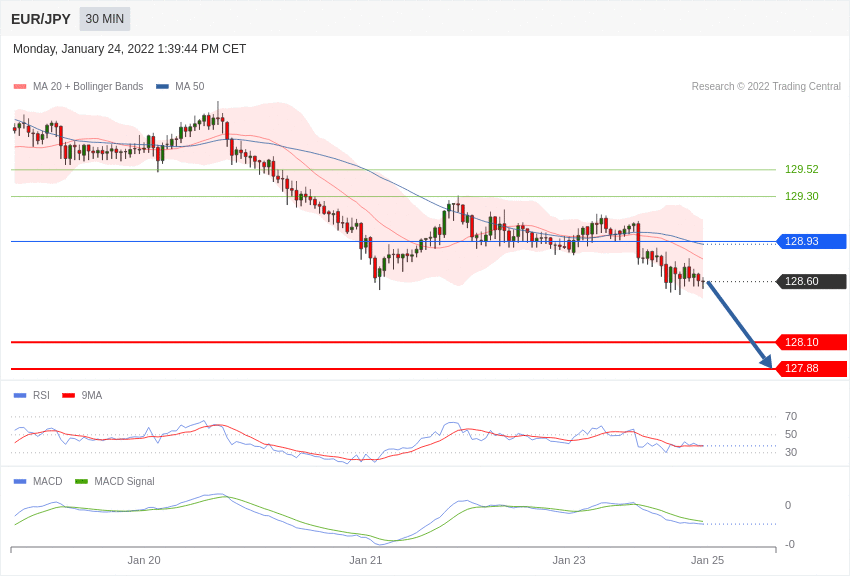Toggle the MACD legend label
Image resolution: width=850 pixels, height=576 pixels.
click(x=48, y=481)
